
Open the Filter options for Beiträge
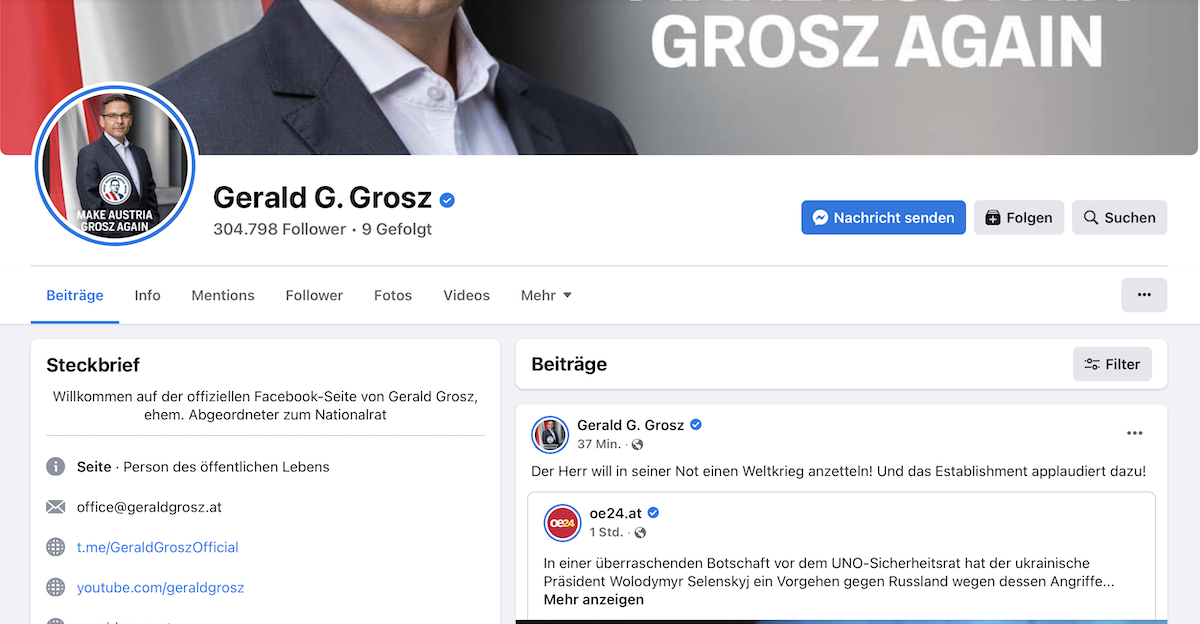tap(1112, 364)
